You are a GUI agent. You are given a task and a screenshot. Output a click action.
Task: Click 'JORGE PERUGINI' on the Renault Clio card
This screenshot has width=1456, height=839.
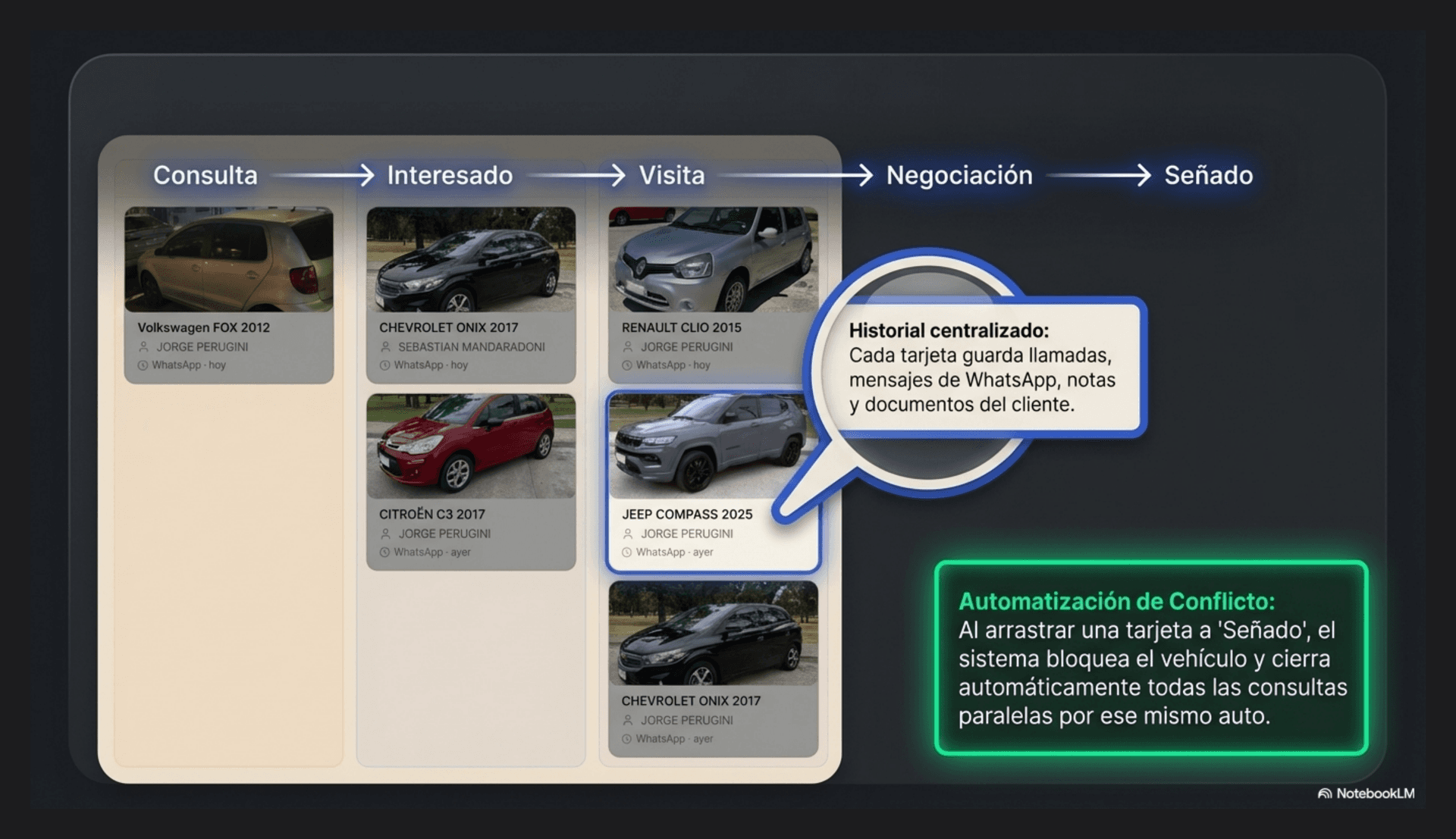click(687, 346)
